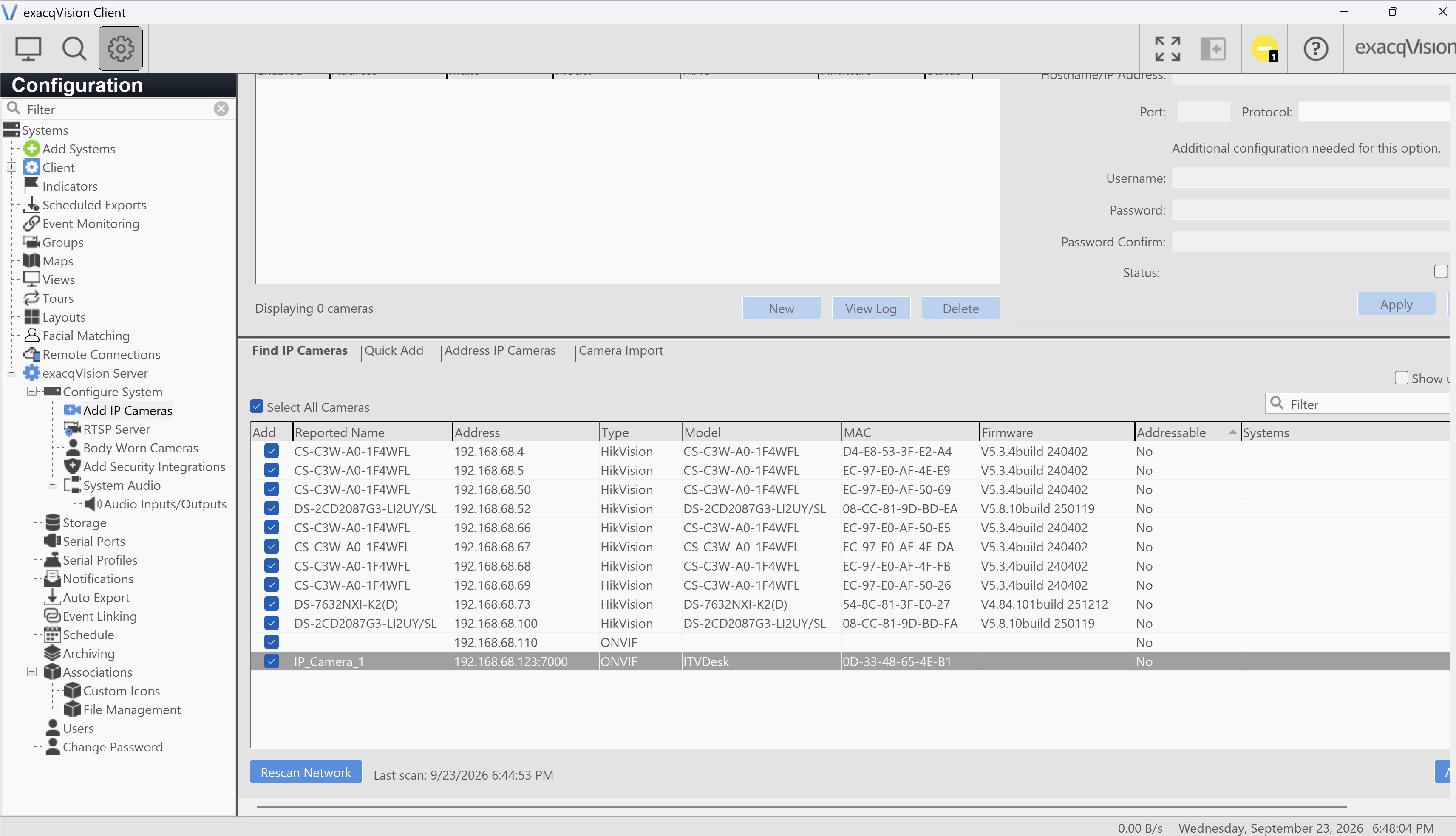Uncheck Add box for camera 192.168.68.73

[x=271, y=604]
